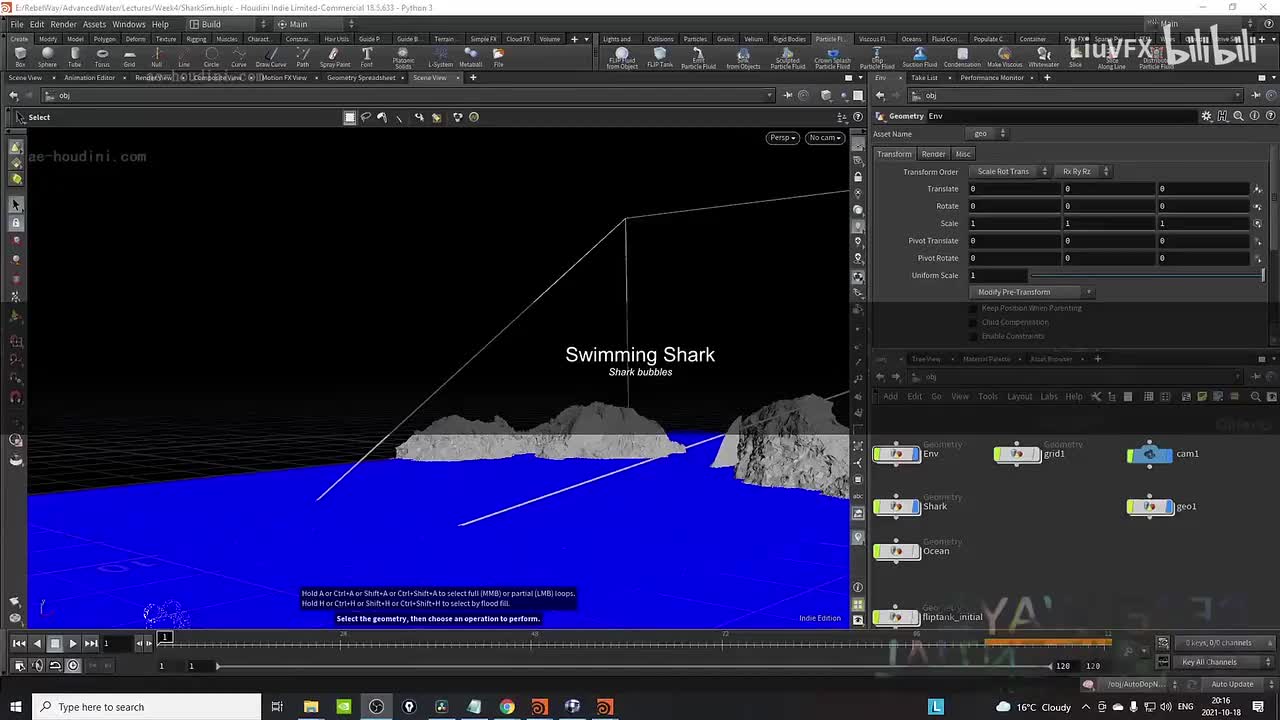Click the Spray Paint shelf tool

[x=335, y=57]
